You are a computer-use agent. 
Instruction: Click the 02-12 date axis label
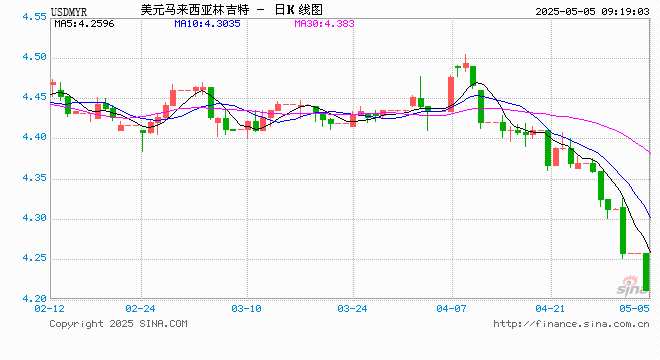pyautogui.click(x=50, y=309)
